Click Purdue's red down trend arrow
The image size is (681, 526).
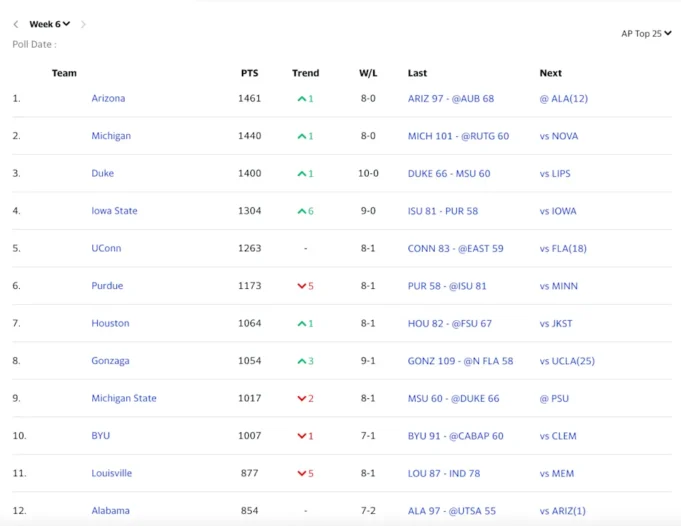301,286
